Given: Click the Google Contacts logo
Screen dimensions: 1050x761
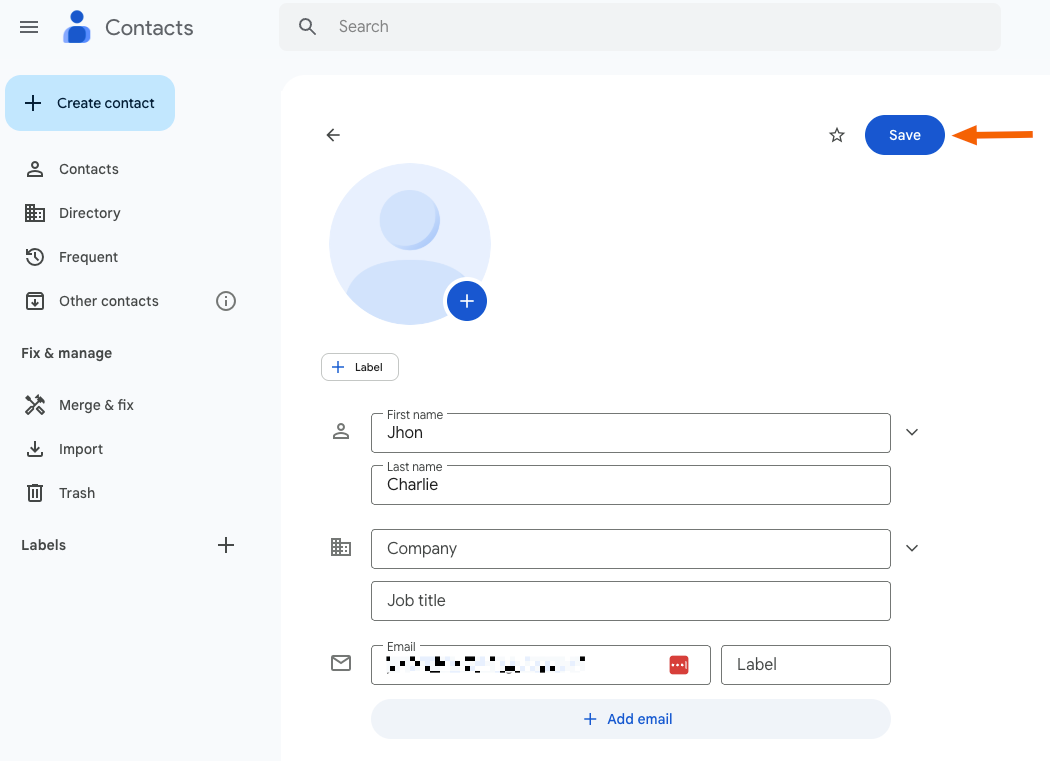Looking at the screenshot, I should pyautogui.click(x=76, y=27).
